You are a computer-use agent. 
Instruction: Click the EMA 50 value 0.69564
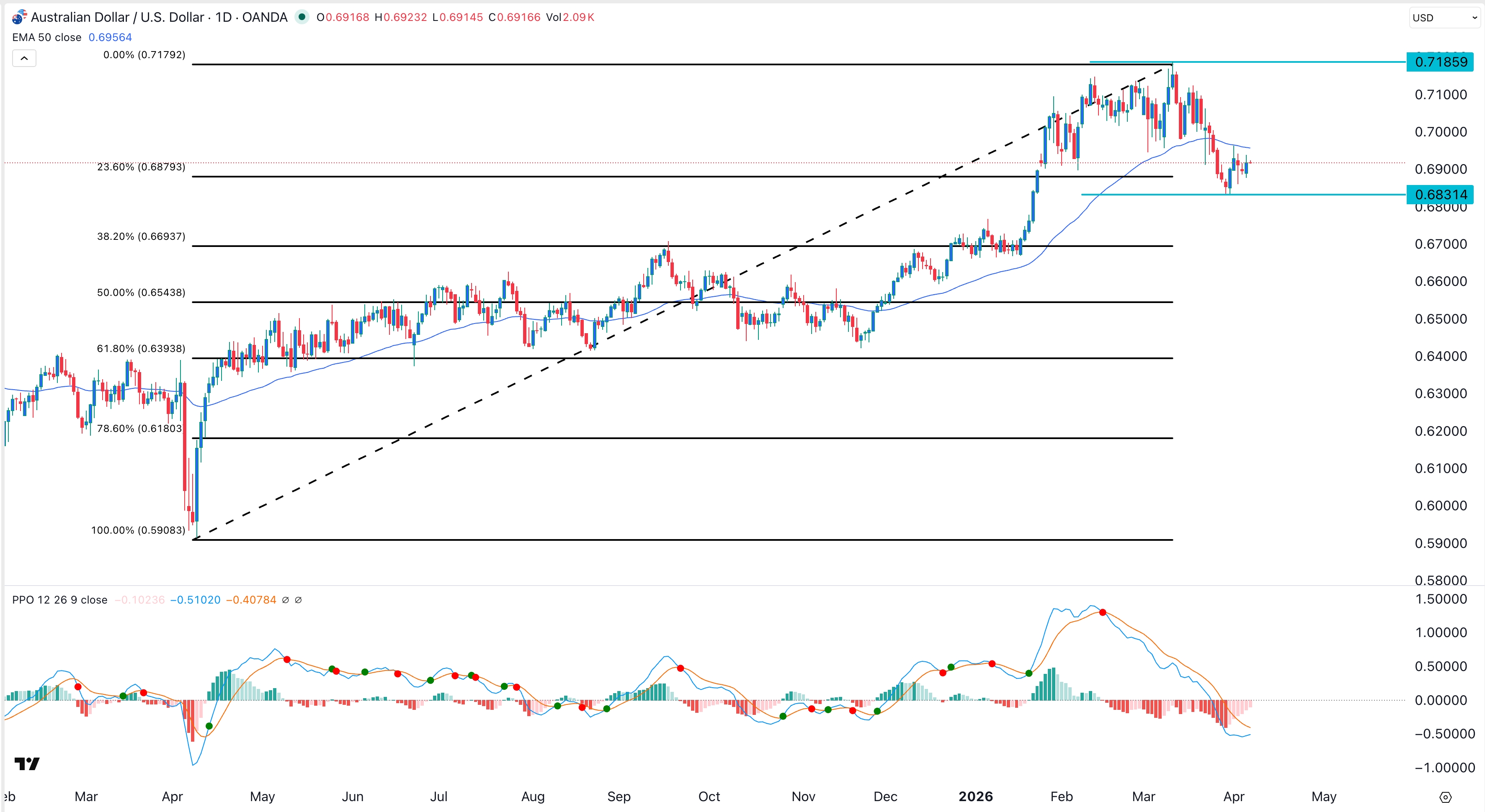[x=110, y=37]
